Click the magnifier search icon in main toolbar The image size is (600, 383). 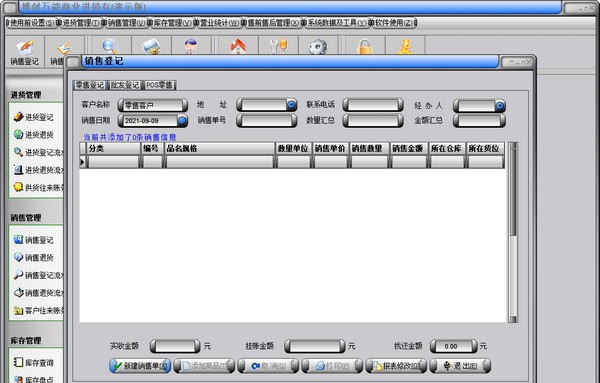110,46
